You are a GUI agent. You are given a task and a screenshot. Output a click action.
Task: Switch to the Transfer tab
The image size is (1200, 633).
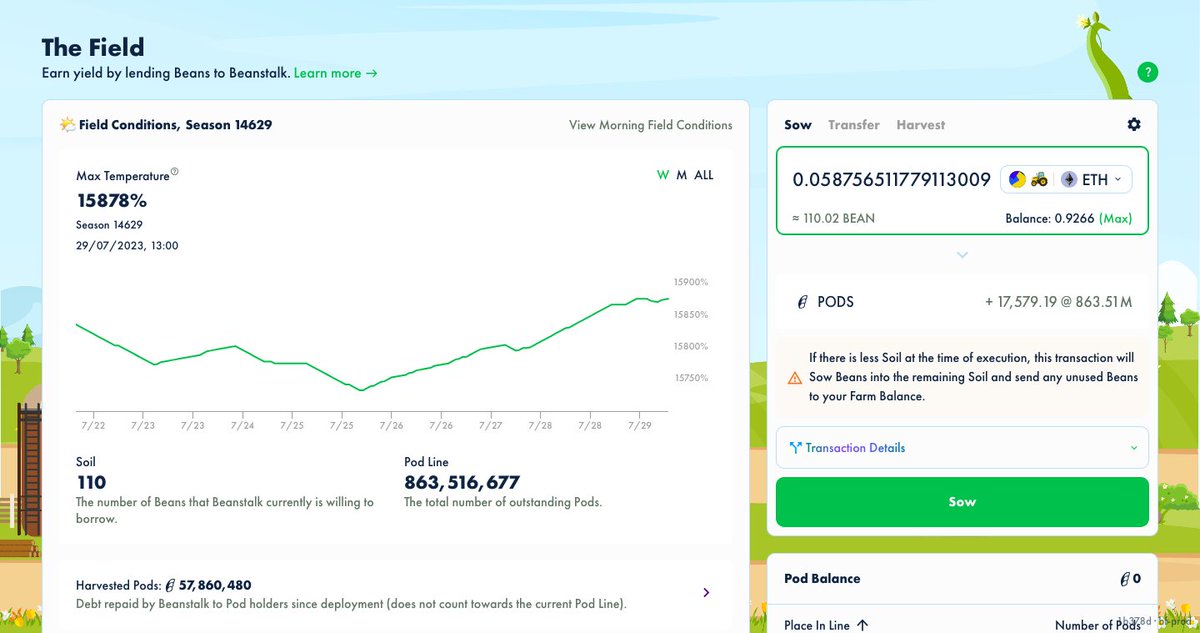tap(854, 125)
